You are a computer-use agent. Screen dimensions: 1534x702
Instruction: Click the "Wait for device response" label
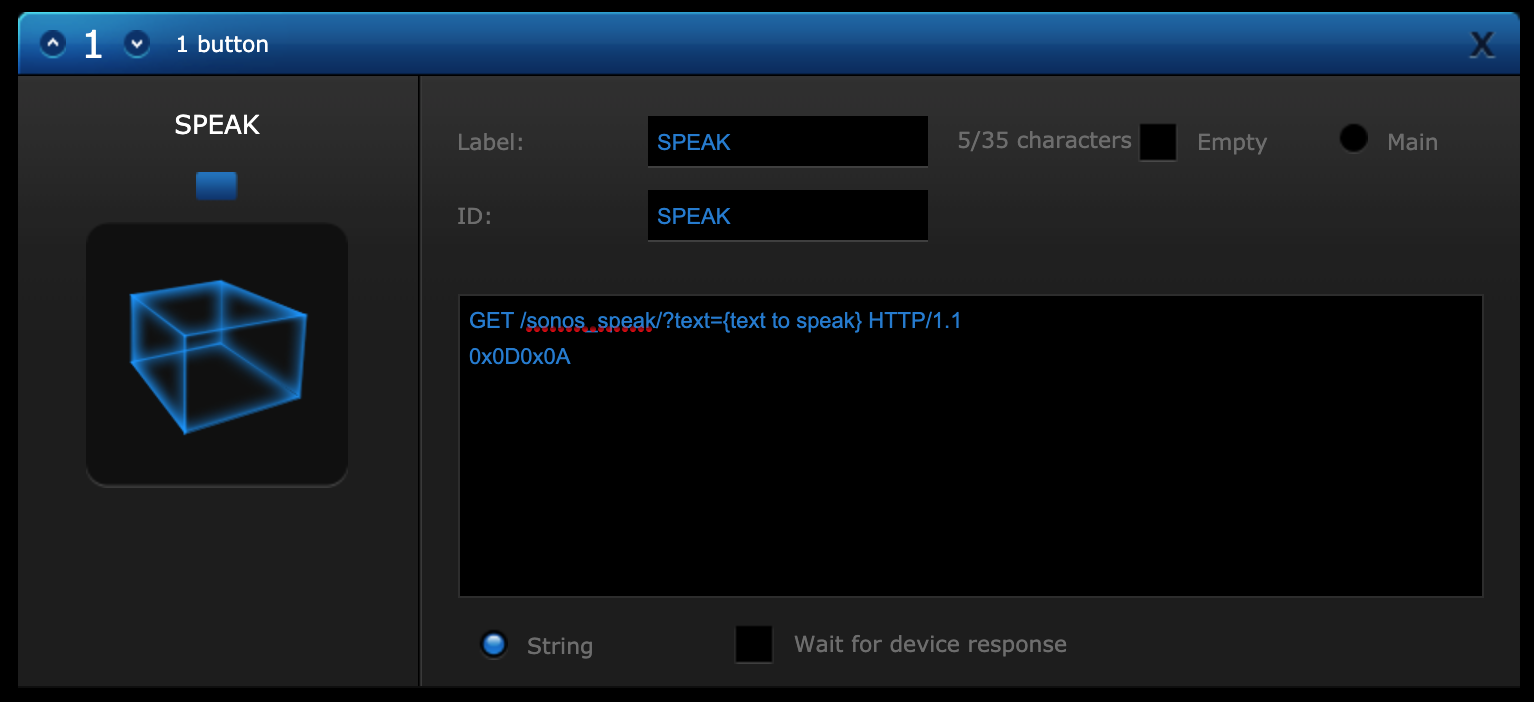(x=930, y=644)
